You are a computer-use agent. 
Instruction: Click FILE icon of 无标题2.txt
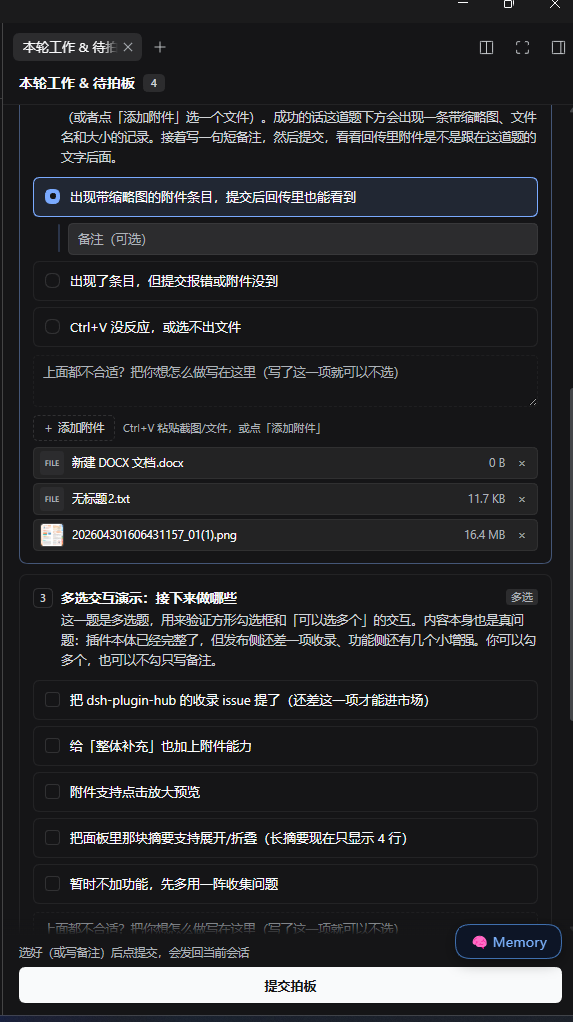point(52,499)
